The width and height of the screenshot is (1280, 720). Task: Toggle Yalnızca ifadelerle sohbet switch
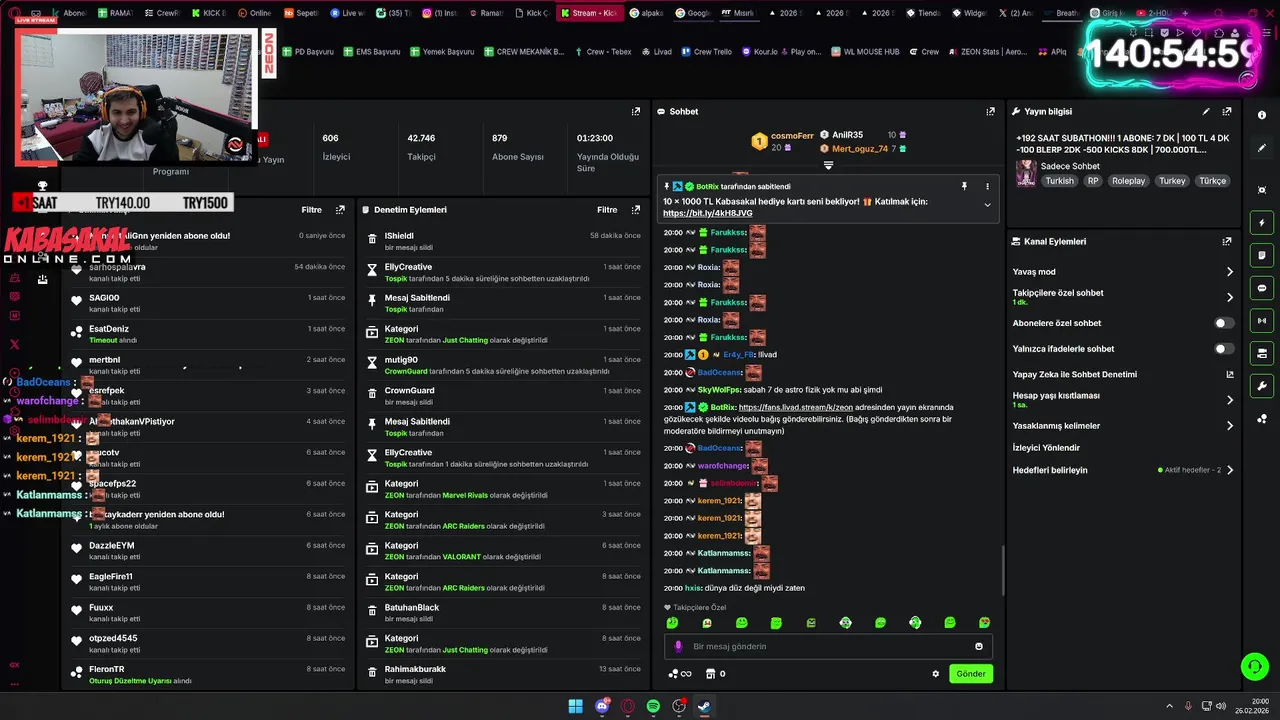[x=1224, y=349]
